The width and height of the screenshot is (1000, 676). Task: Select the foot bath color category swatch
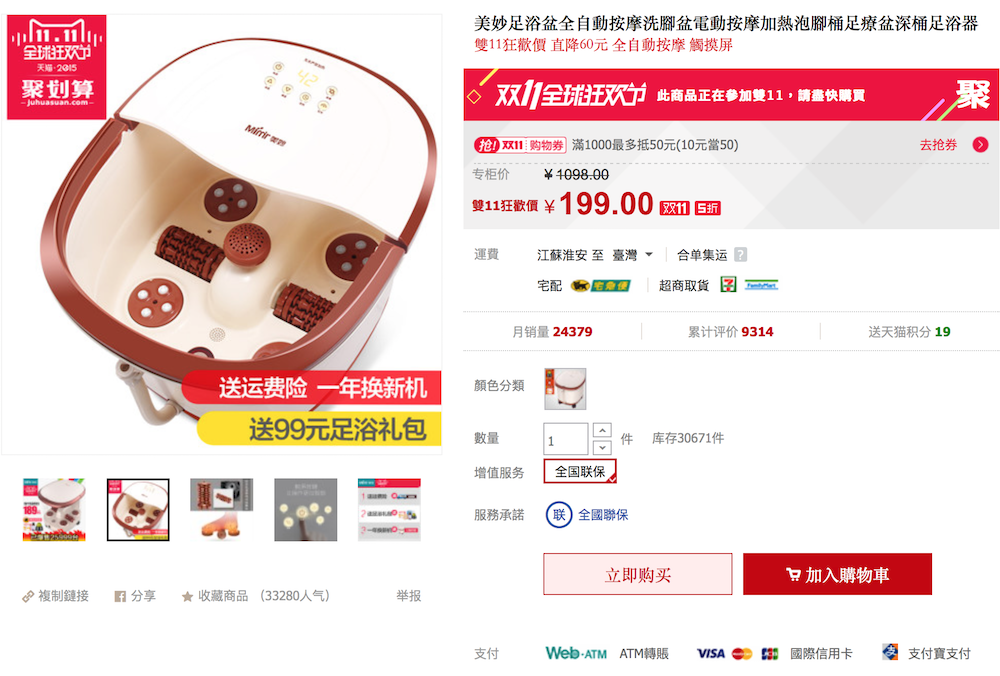coord(565,388)
